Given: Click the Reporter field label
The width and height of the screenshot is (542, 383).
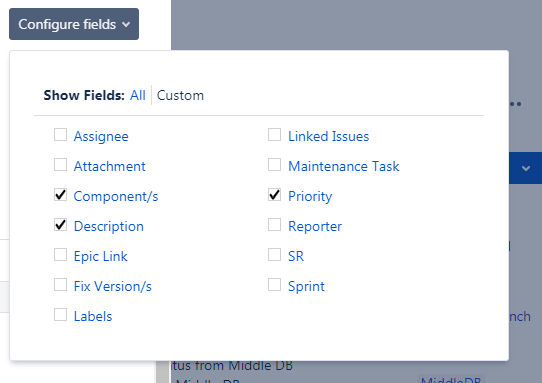Looking at the screenshot, I should point(315,226).
